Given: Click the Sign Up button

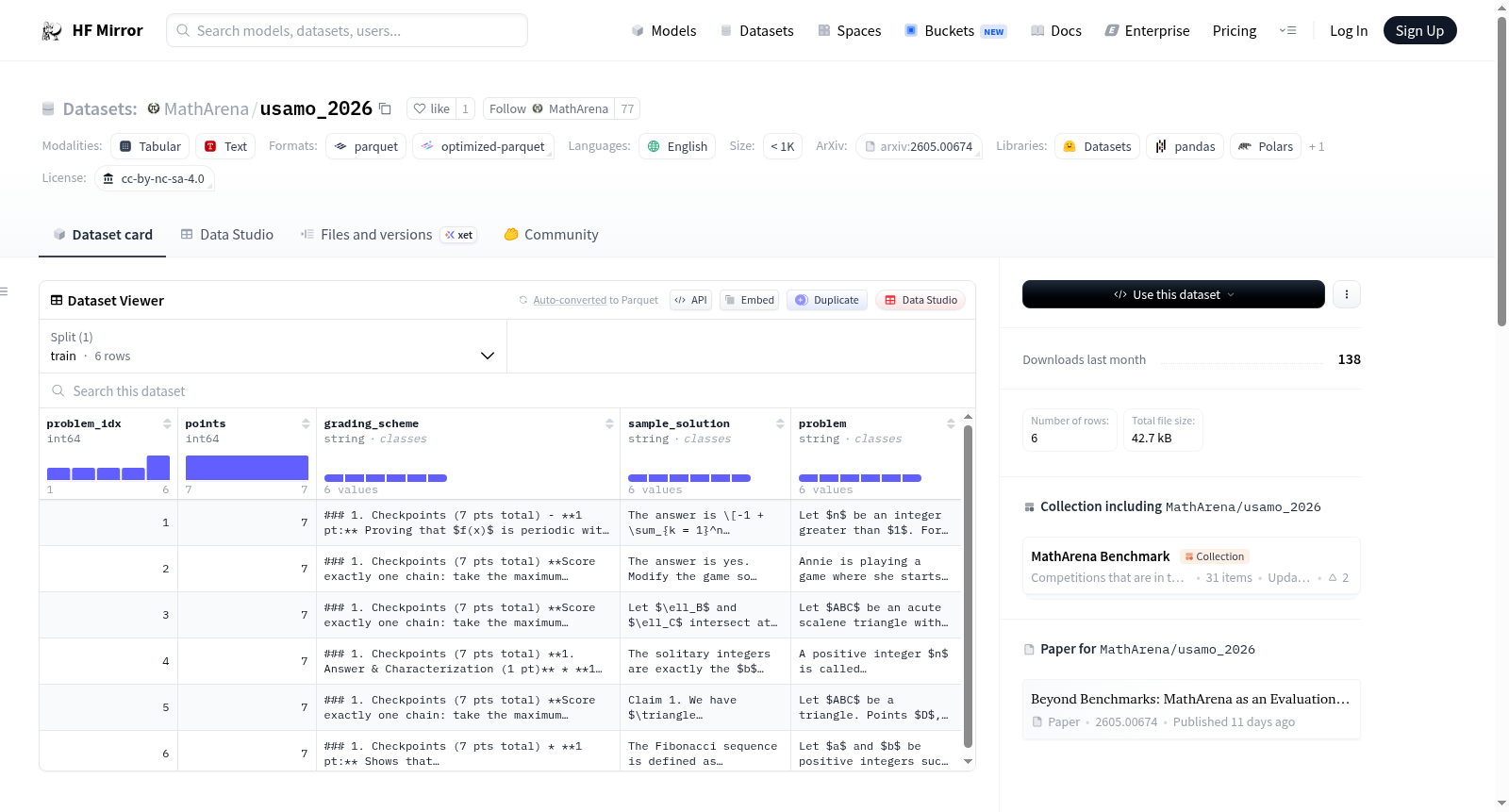Looking at the screenshot, I should 1419,30.
